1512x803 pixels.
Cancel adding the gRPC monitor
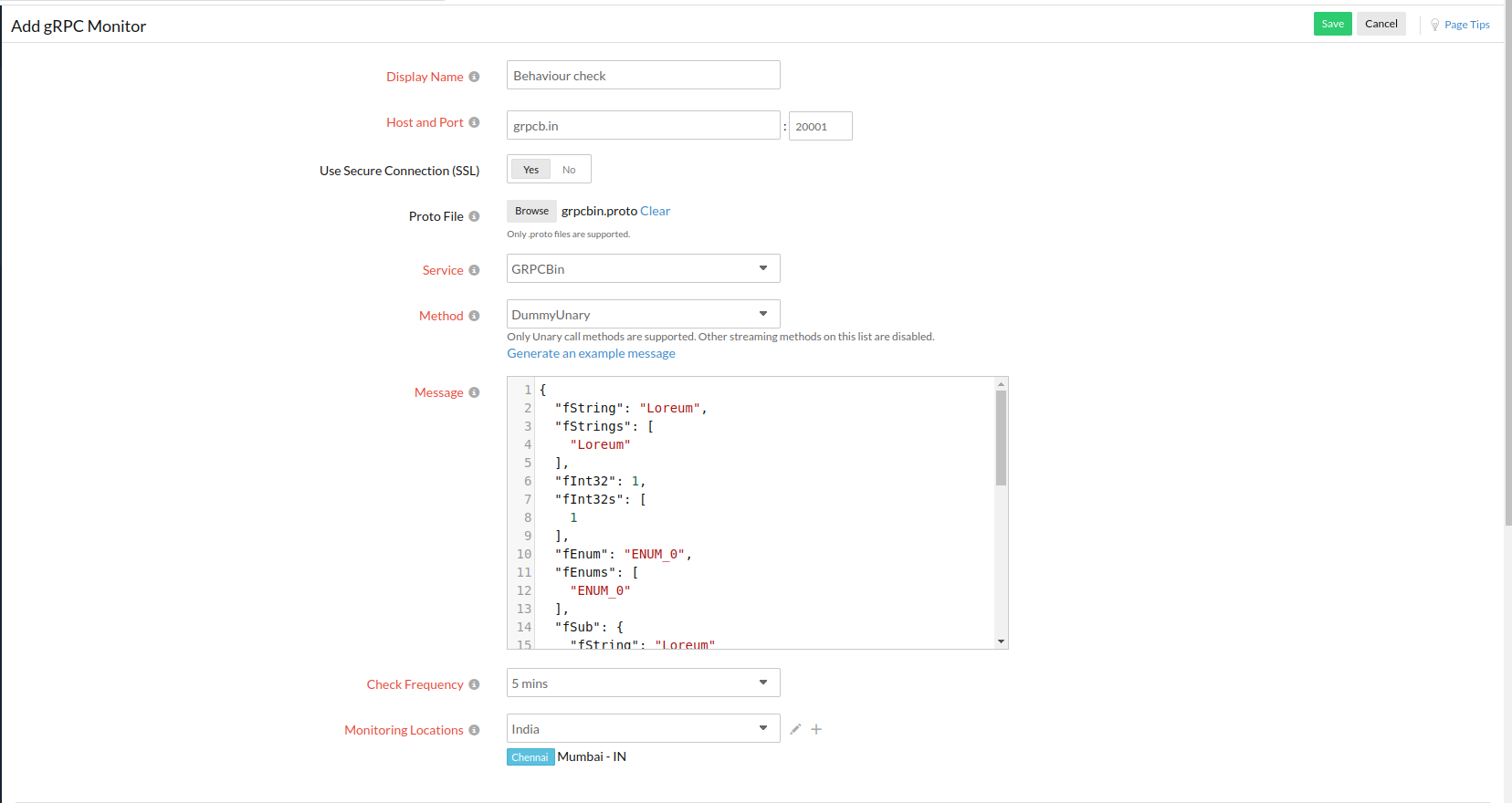point(1381,24)
